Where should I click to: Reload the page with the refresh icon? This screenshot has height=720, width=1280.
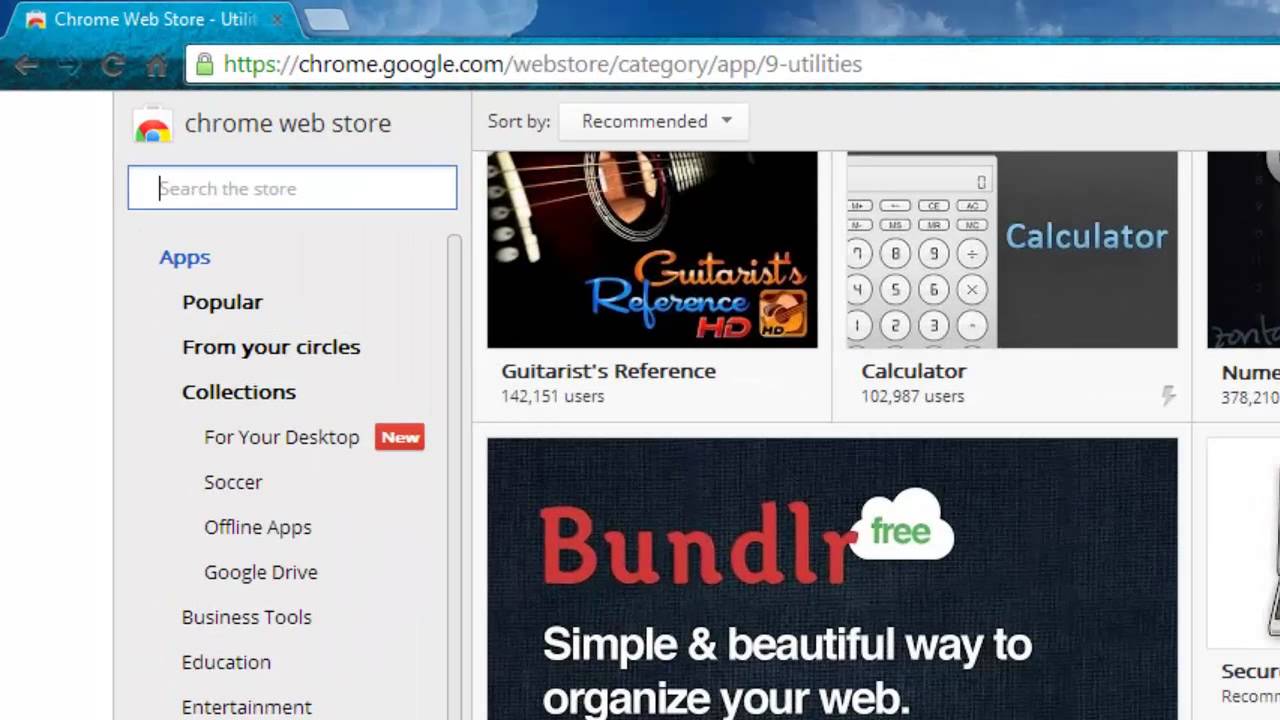113,65
